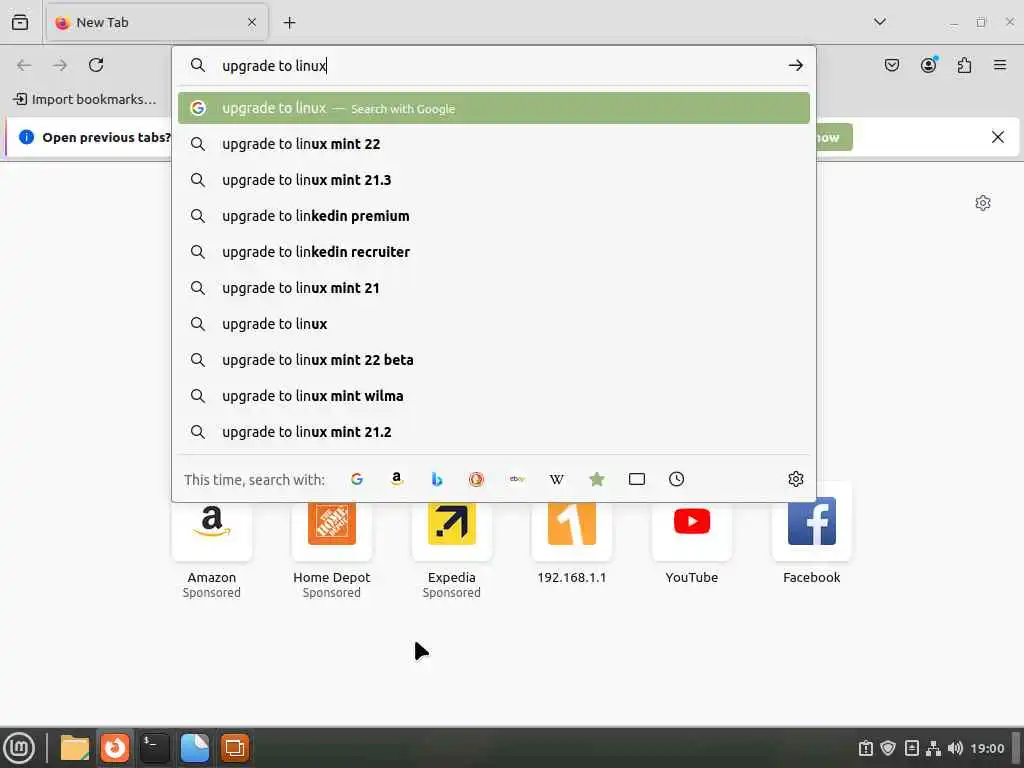Search history with the clock icon
Viewport: 1024px width, 768px height.
point(677,479)
